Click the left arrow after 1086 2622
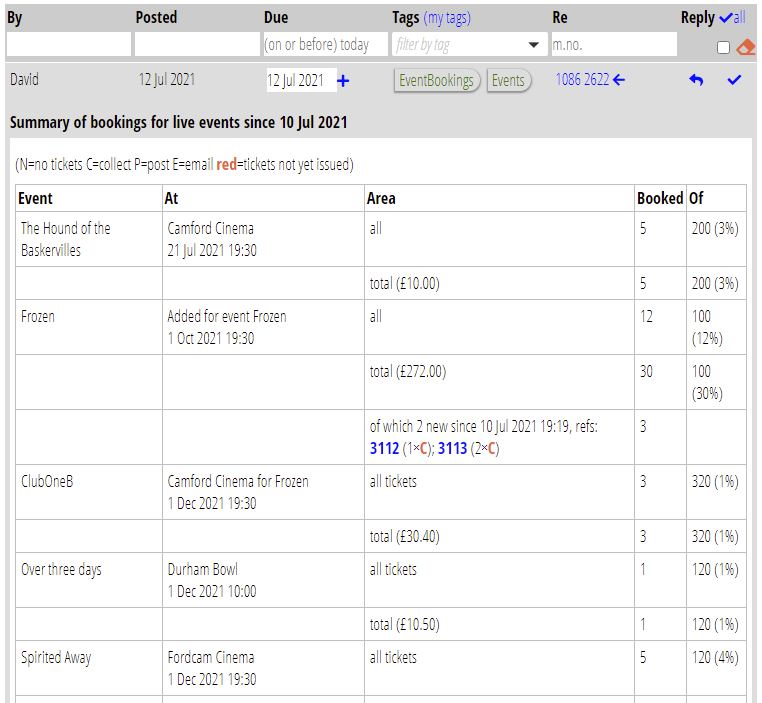 [x=619, y=80]
